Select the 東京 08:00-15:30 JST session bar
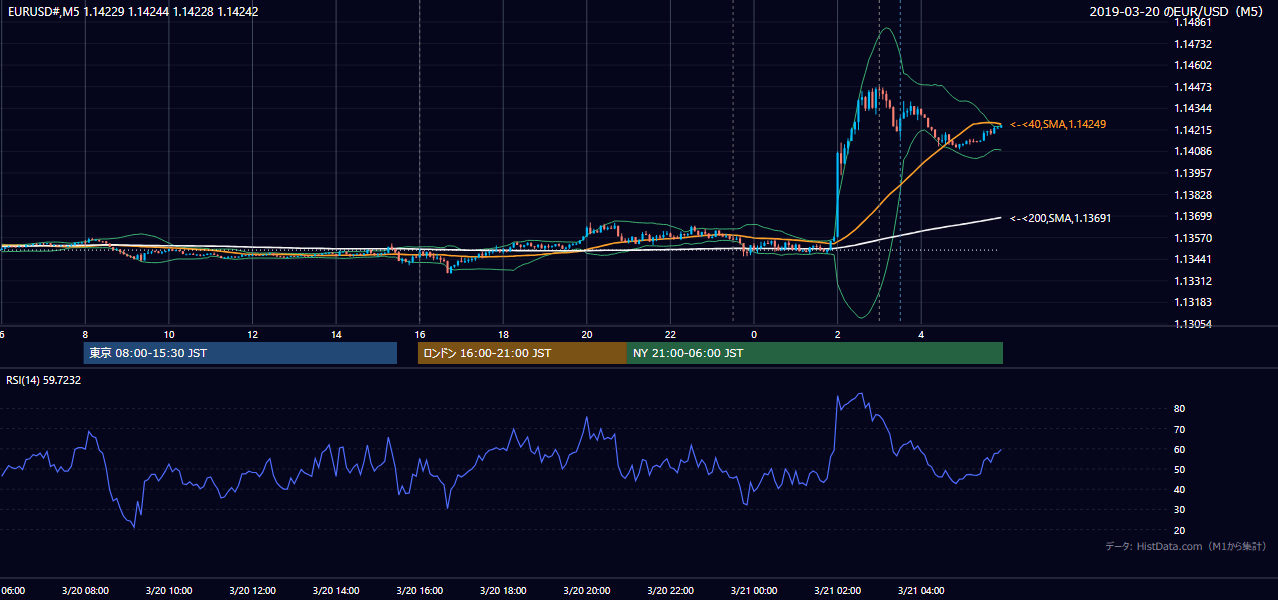1278x600 pixels. pos(240,353)
